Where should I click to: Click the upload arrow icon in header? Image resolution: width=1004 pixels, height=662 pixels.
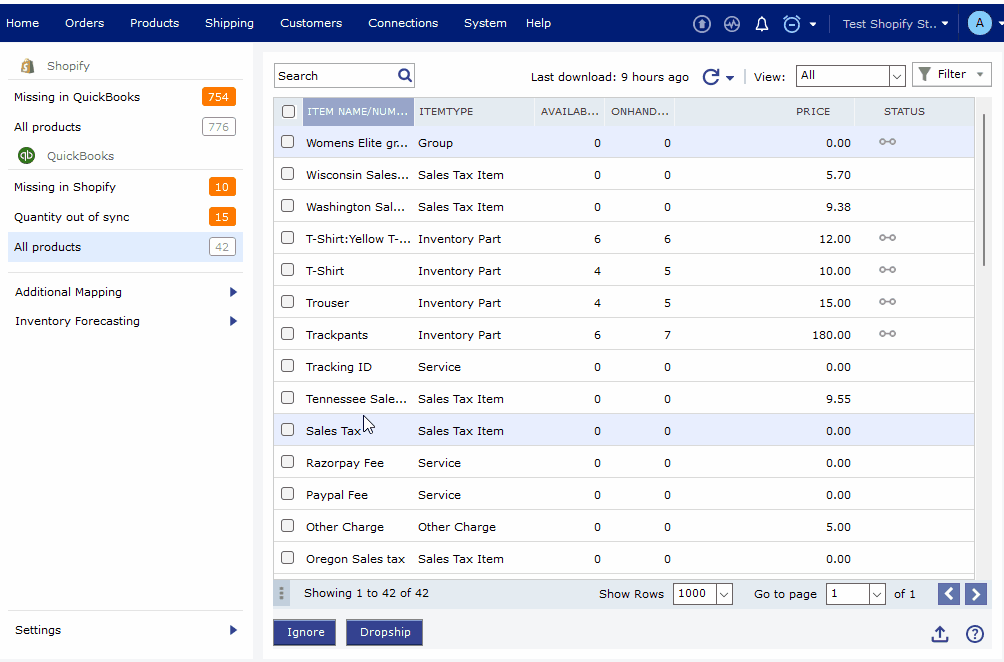(702, 24)
